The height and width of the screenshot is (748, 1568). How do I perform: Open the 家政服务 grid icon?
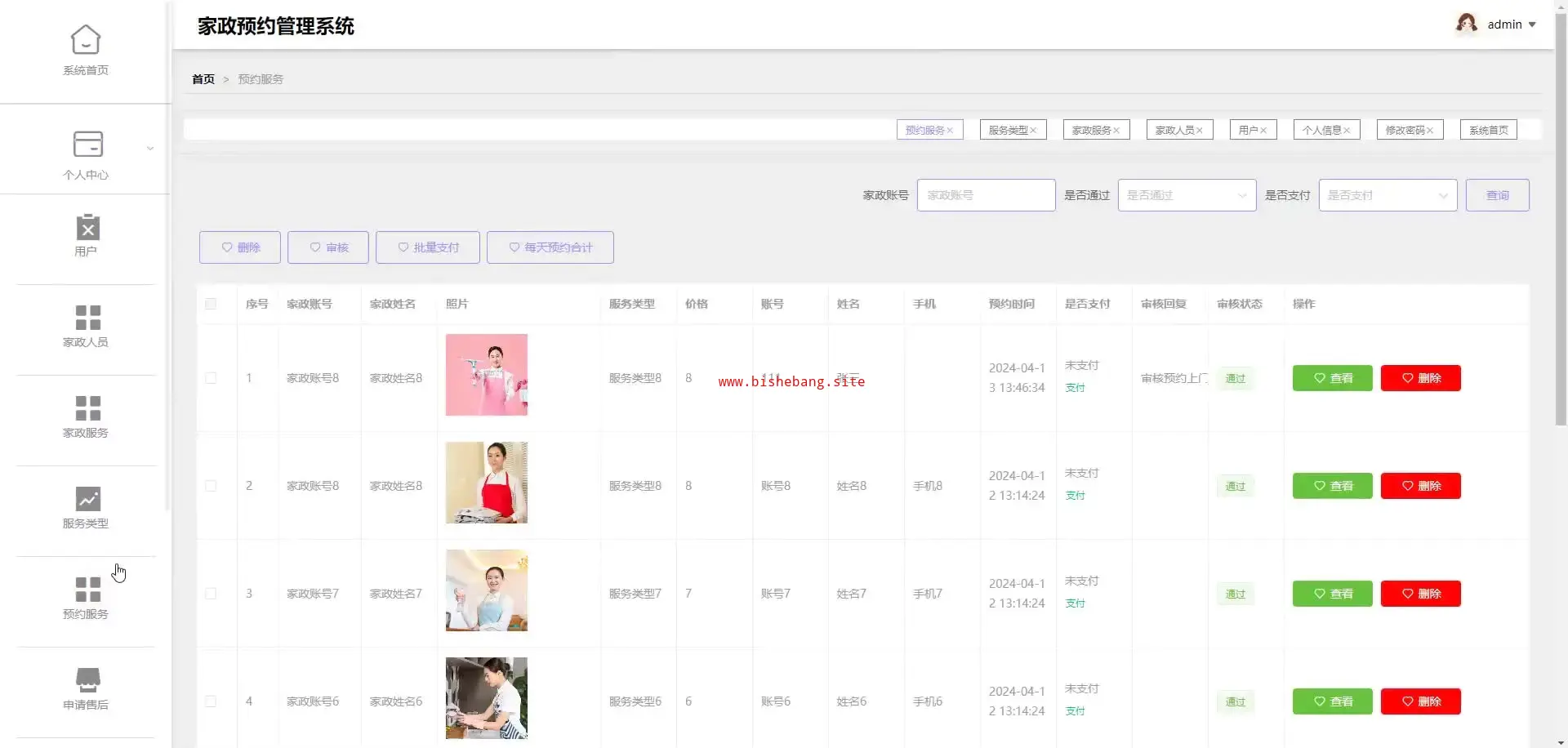87,407
